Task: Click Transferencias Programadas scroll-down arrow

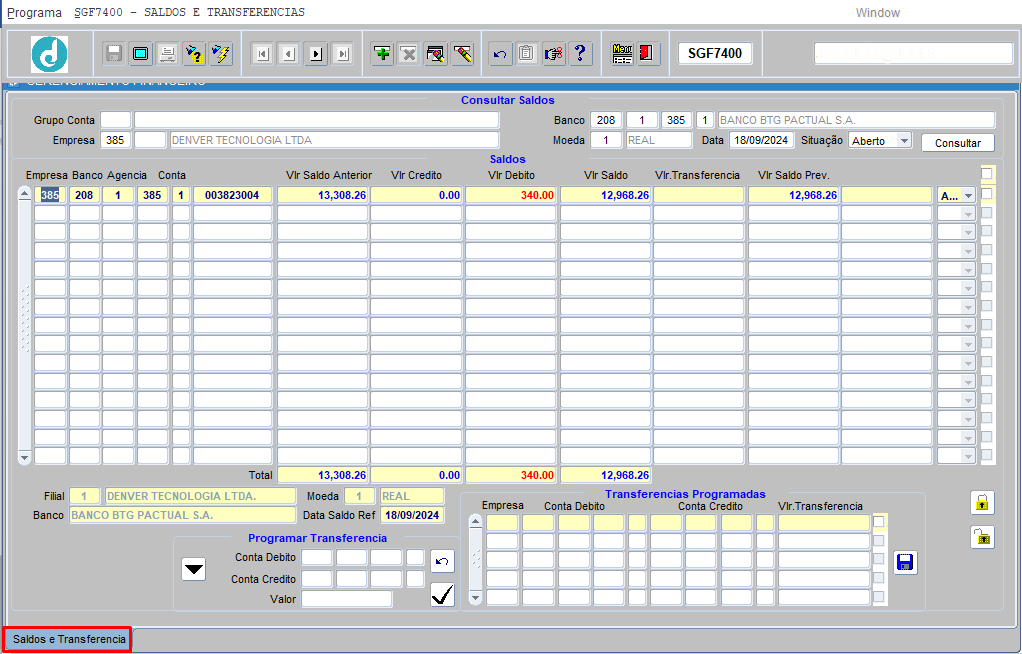Action: [475, 597]
